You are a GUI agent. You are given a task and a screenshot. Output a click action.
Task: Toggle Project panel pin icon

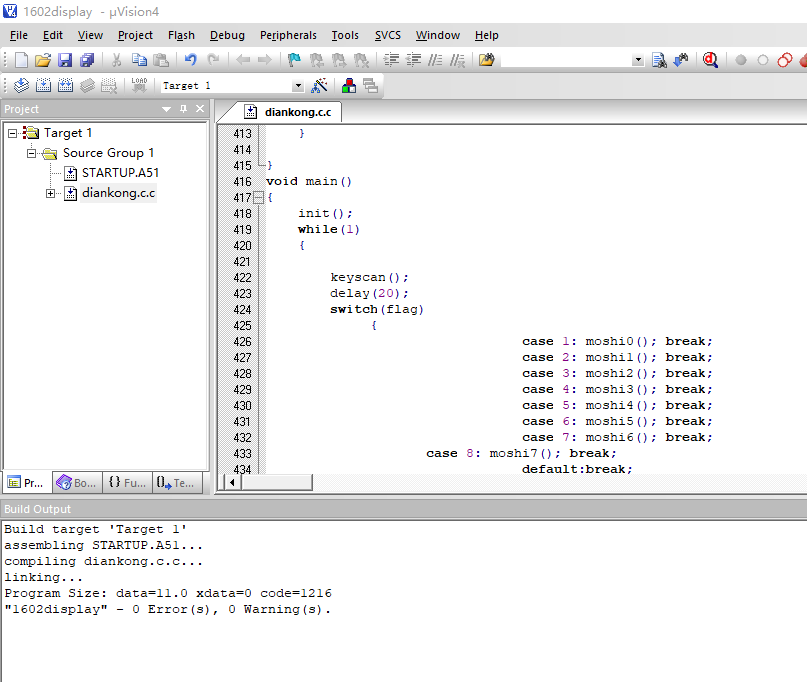click(183, 109)
